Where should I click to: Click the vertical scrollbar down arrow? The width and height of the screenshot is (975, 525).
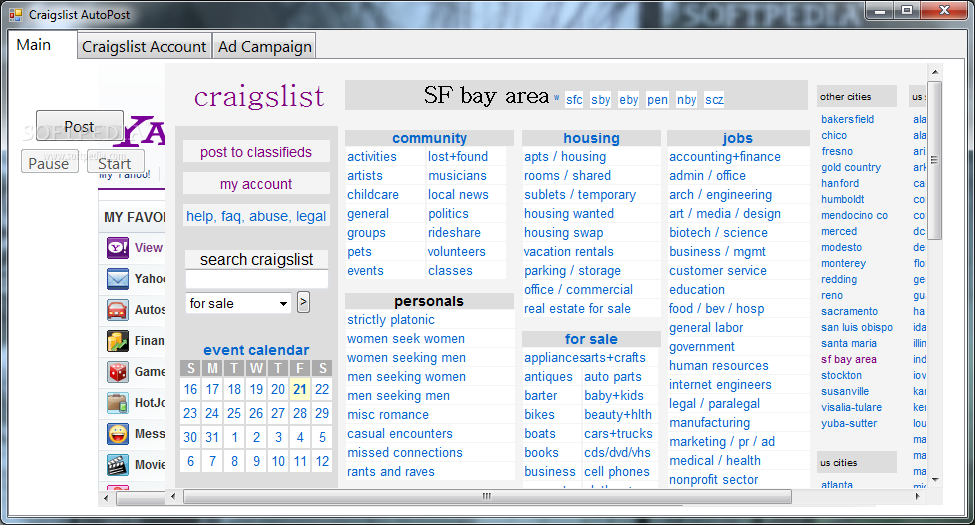point(935,480)
